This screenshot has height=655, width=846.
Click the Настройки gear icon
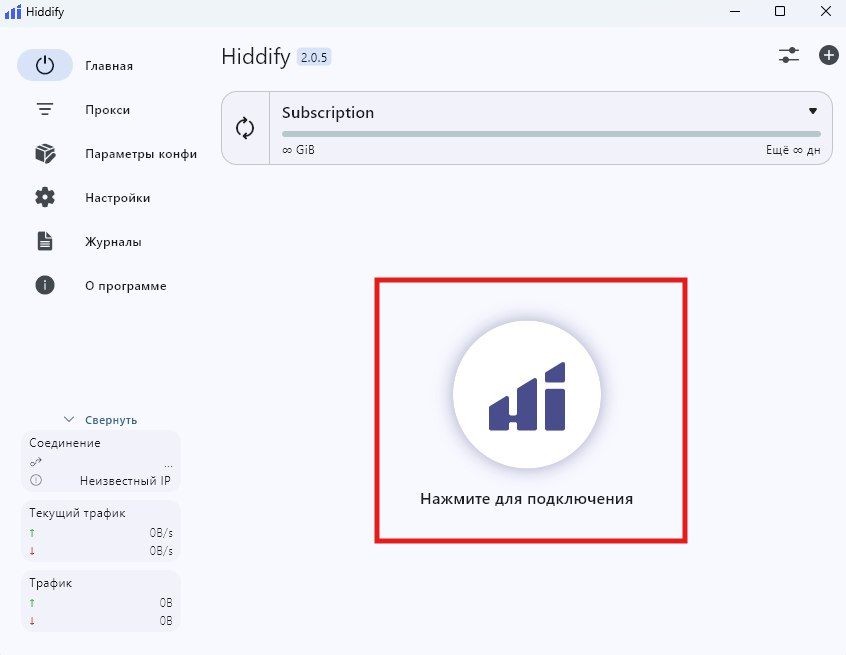pyautogui.click(x=45, y=198)
